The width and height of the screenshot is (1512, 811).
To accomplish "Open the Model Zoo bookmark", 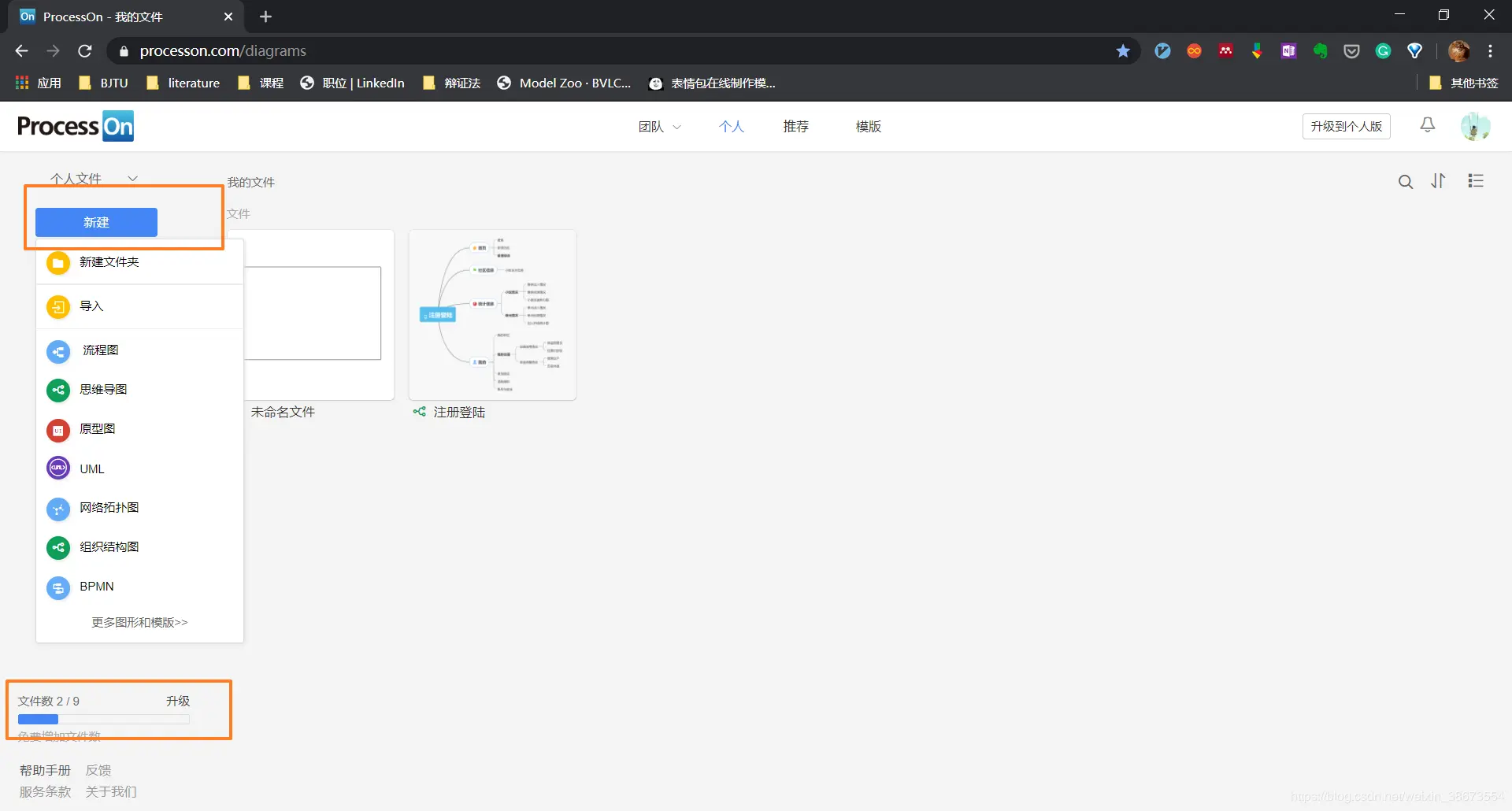I will (x=564, y=83).
